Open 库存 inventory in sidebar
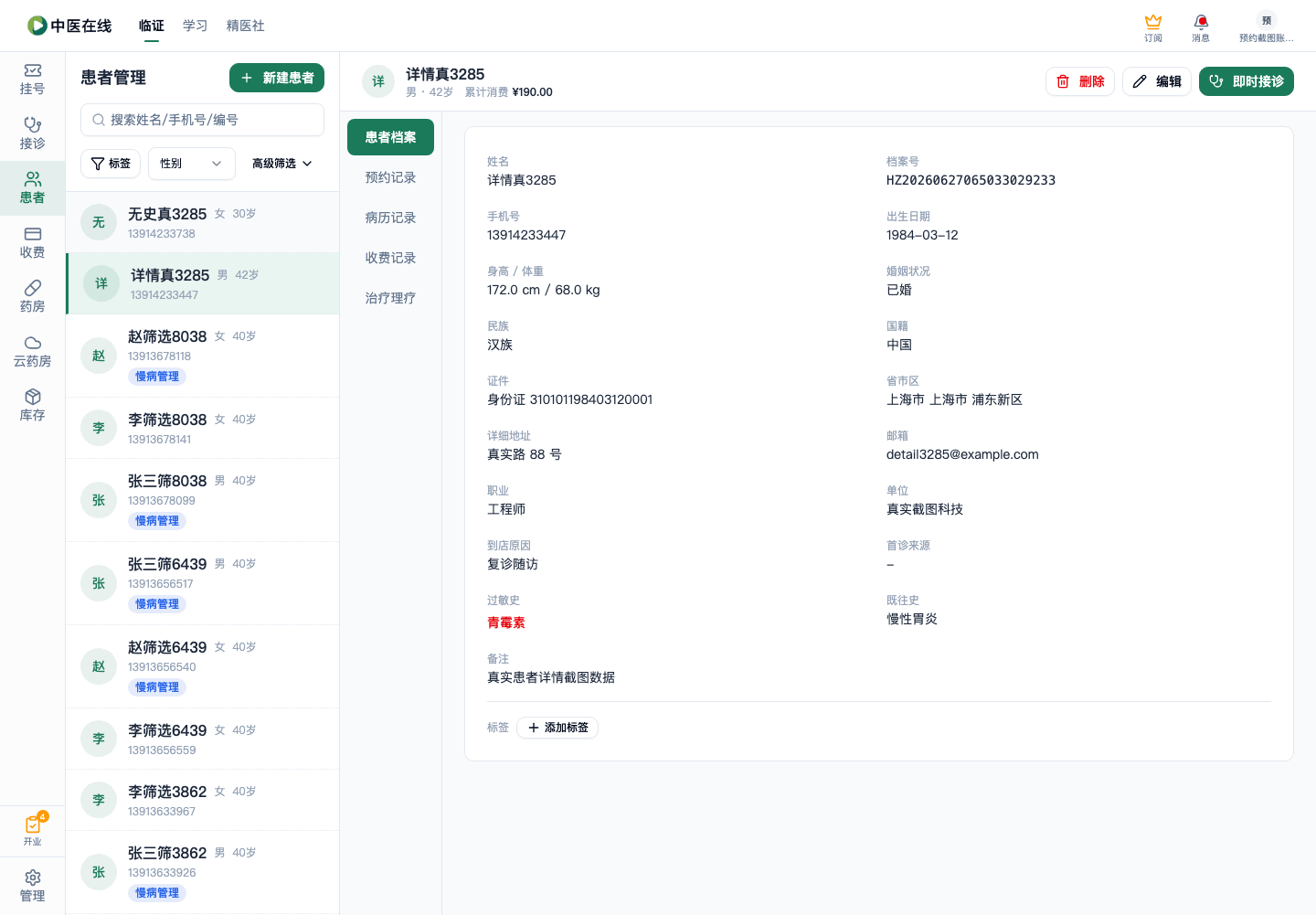Screen dimensions: 1316x915 pos(32,405)
